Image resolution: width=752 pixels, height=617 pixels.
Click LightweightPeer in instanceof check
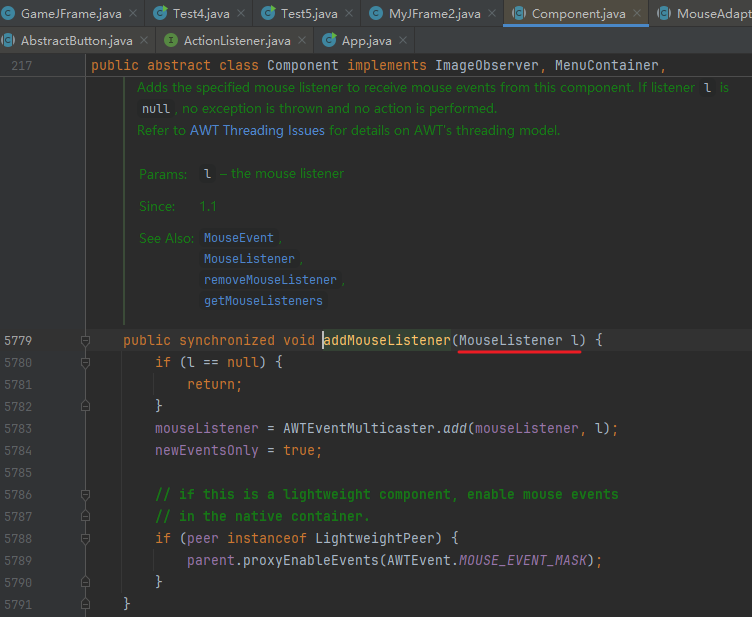point(375,538)
